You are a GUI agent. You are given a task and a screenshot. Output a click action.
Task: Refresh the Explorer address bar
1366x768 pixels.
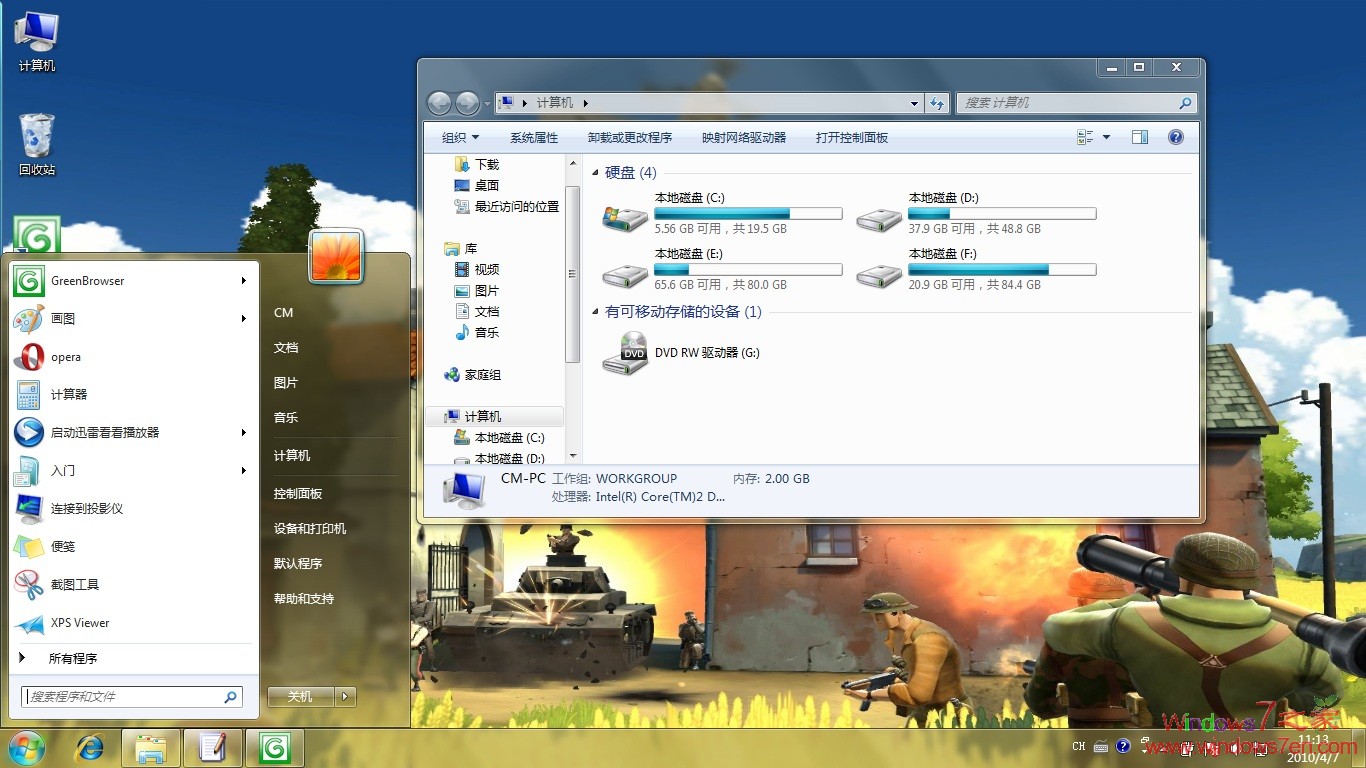click(937, 103)
